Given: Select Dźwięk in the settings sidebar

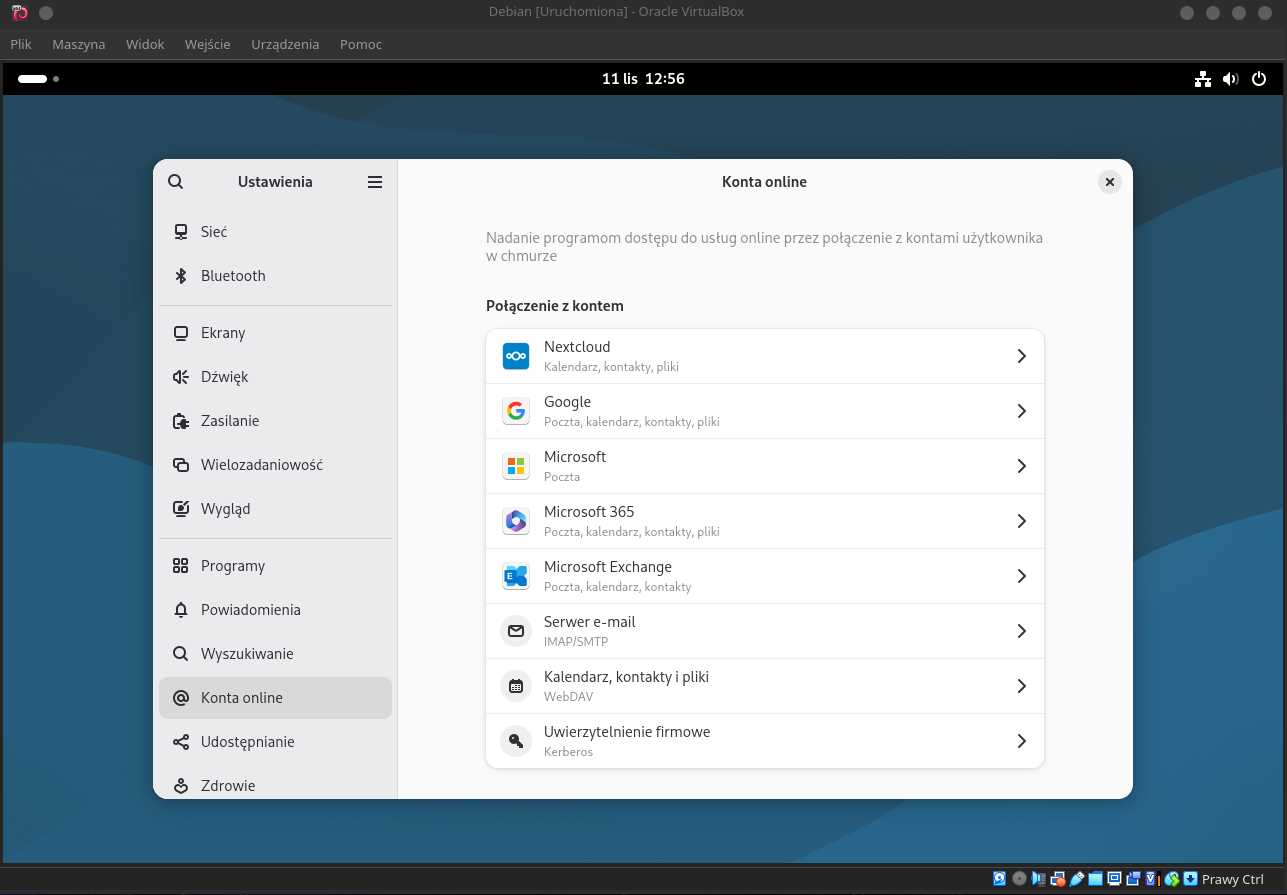Looking at the screenshot, I should (x=275, y=377).
